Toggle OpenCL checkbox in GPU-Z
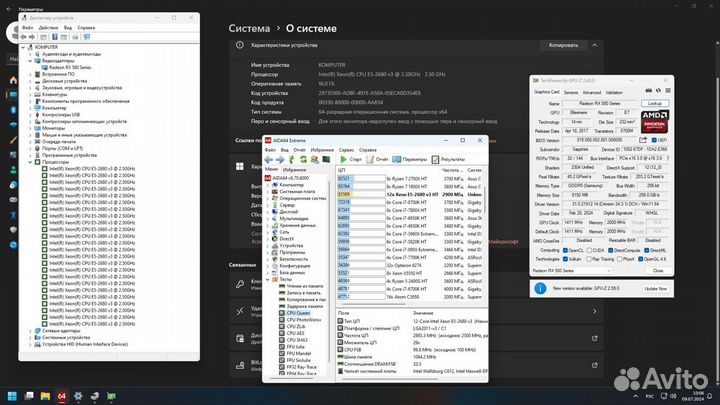The width and height of the screenshot is (720, 405). tap(565, 250)
